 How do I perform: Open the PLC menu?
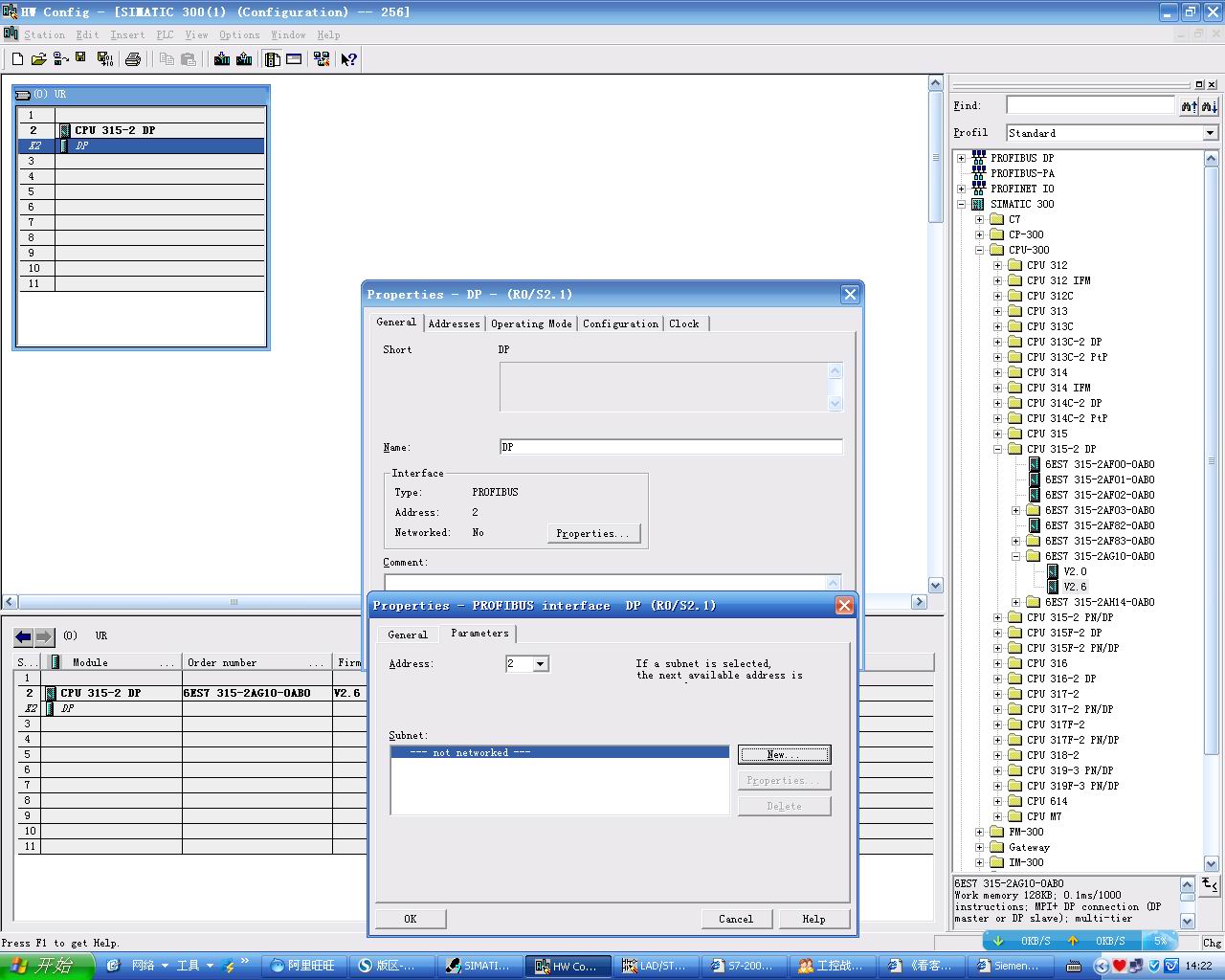click(166, 34)
